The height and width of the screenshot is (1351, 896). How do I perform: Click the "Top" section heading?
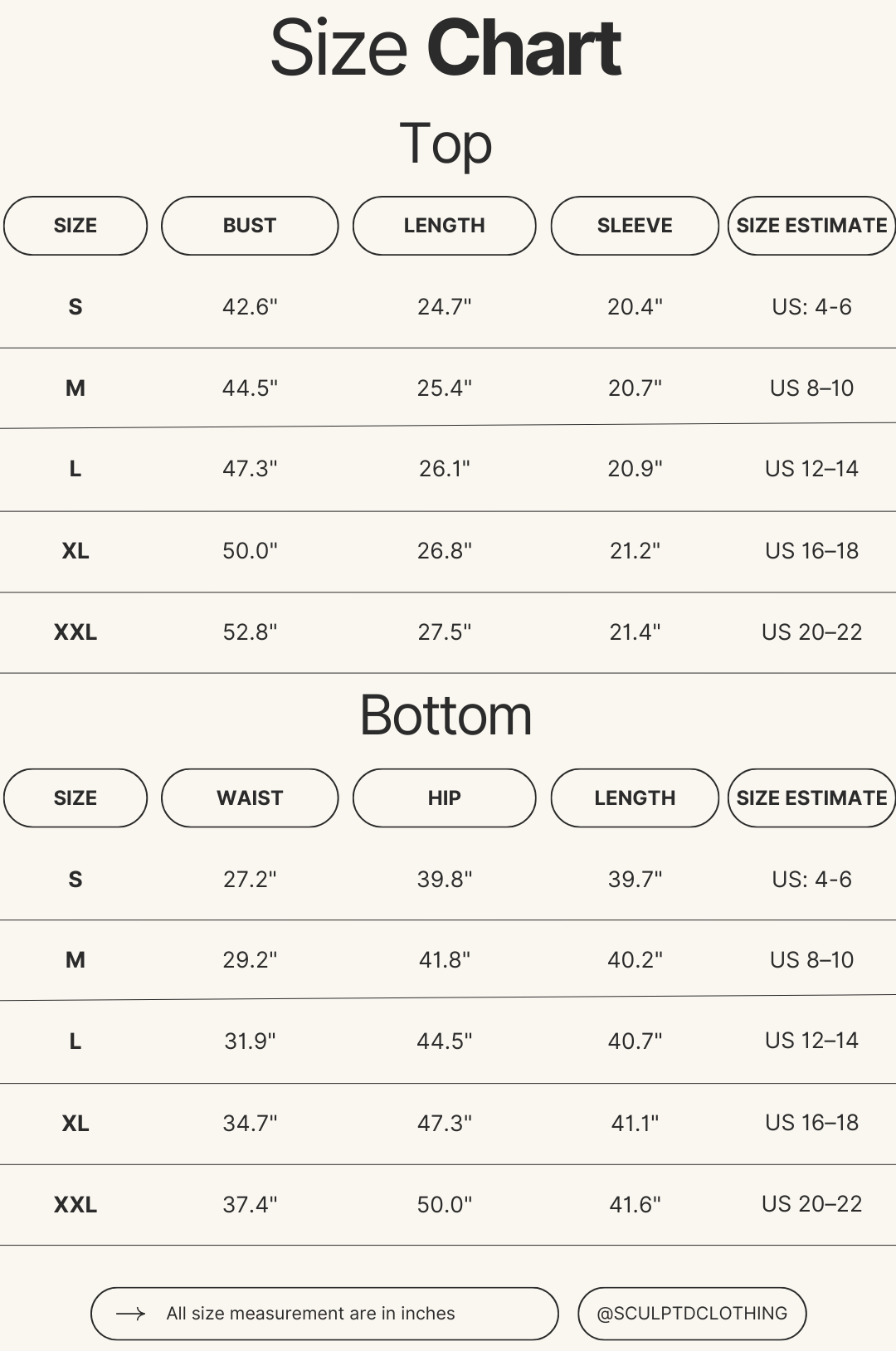(446, 144)
